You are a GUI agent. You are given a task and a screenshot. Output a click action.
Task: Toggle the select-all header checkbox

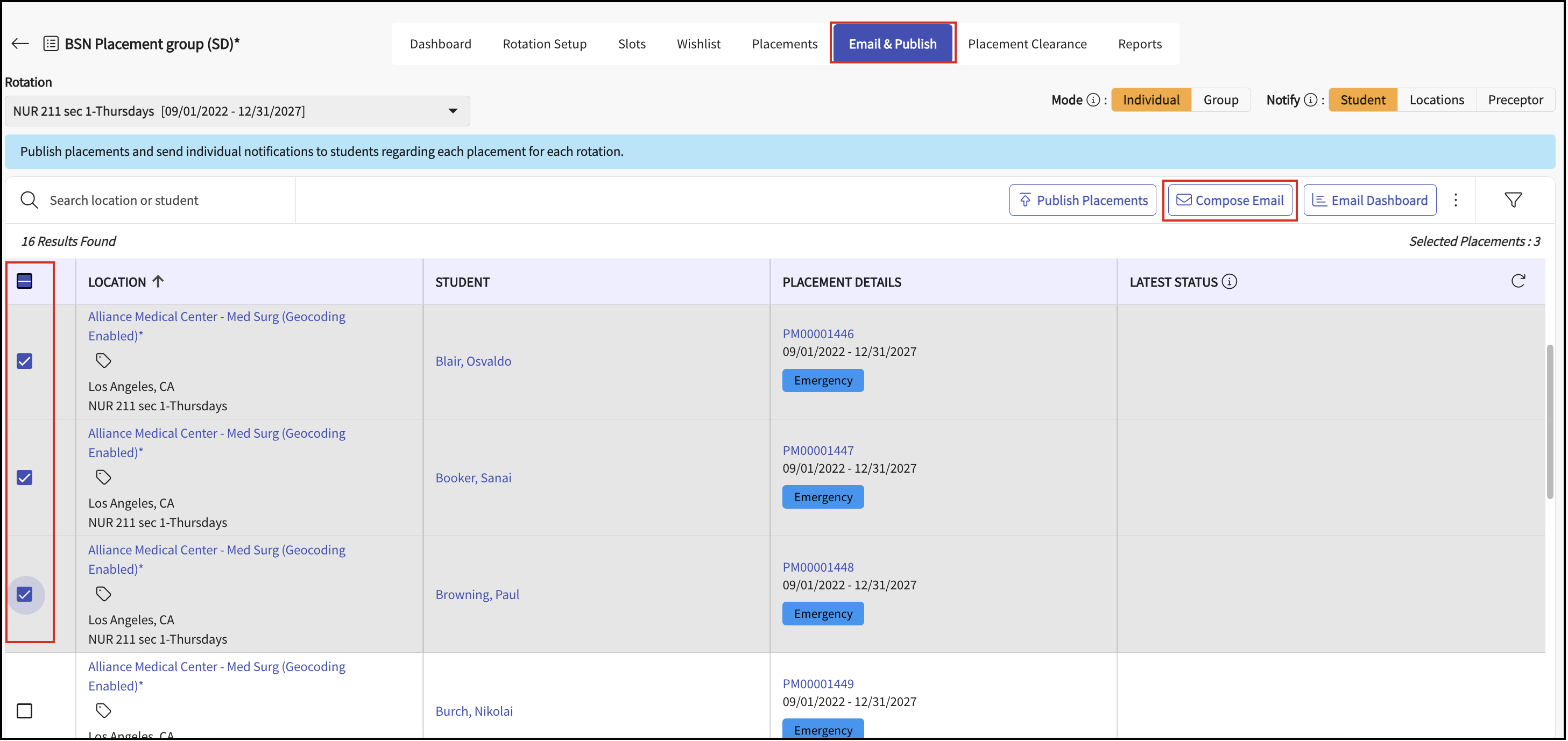(x=24, y=281)
